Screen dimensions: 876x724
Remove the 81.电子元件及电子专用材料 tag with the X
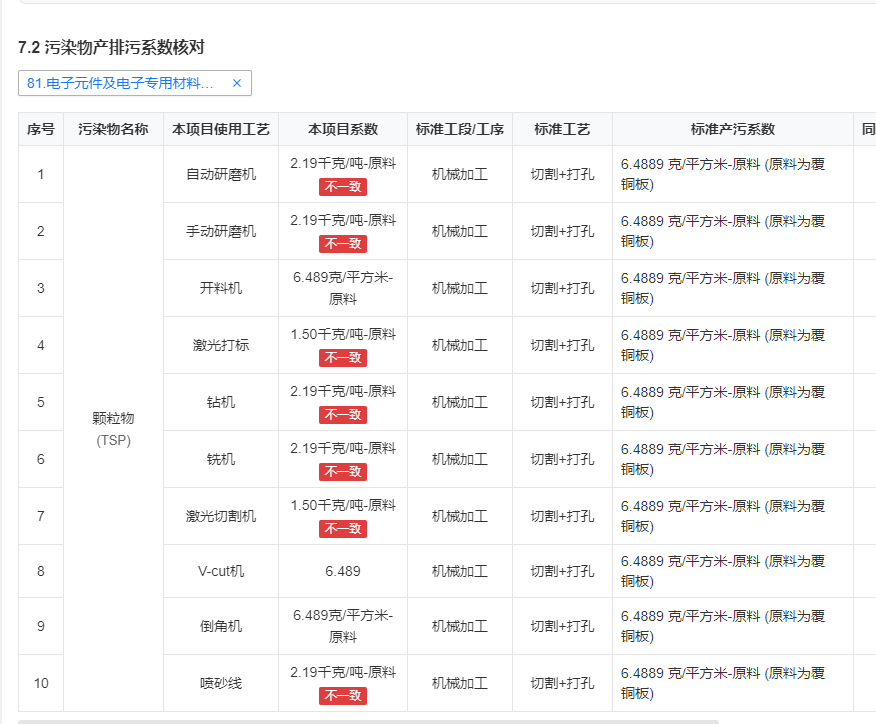[237, 83]
